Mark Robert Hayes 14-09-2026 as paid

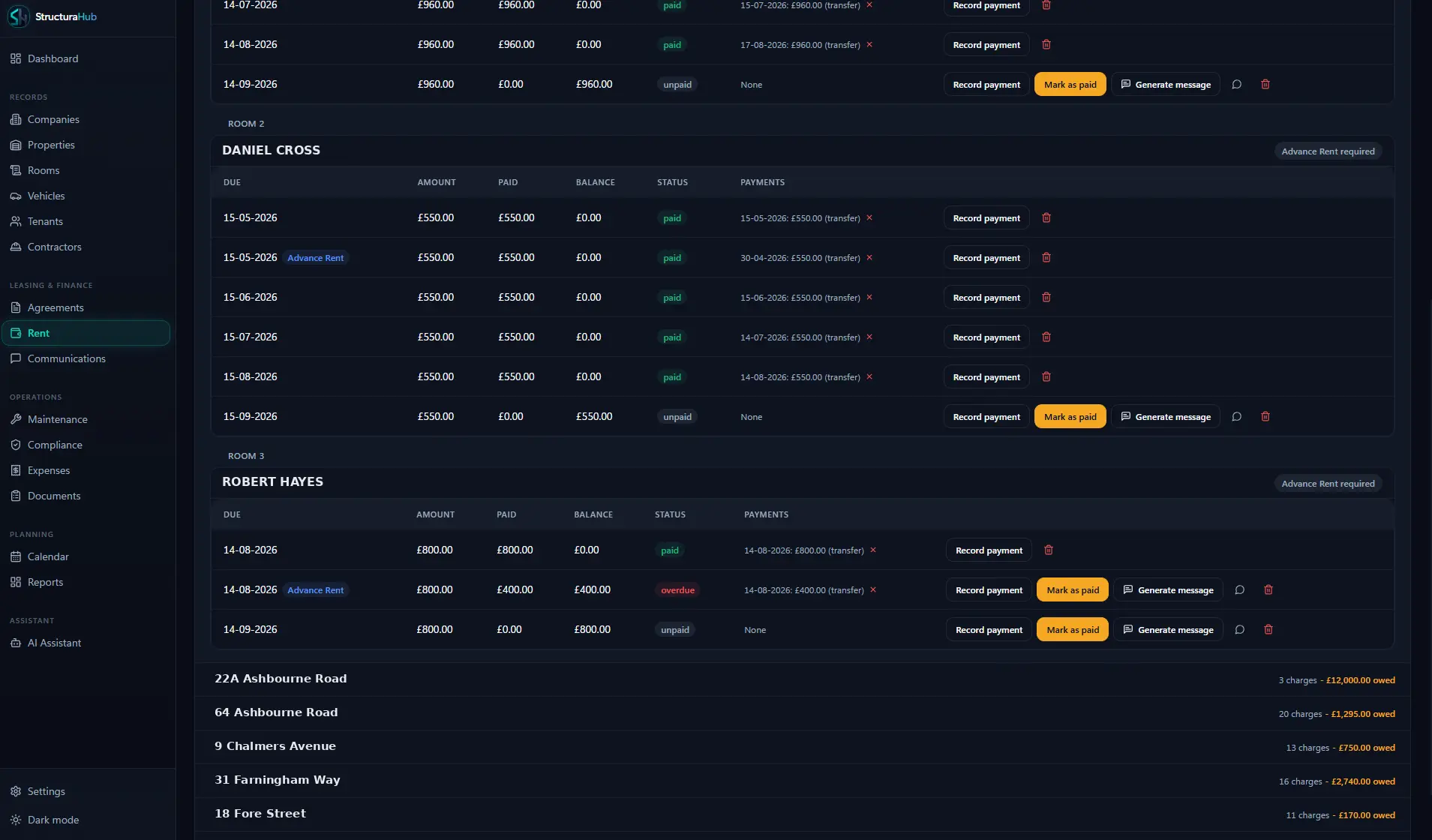pos(1073,629)
